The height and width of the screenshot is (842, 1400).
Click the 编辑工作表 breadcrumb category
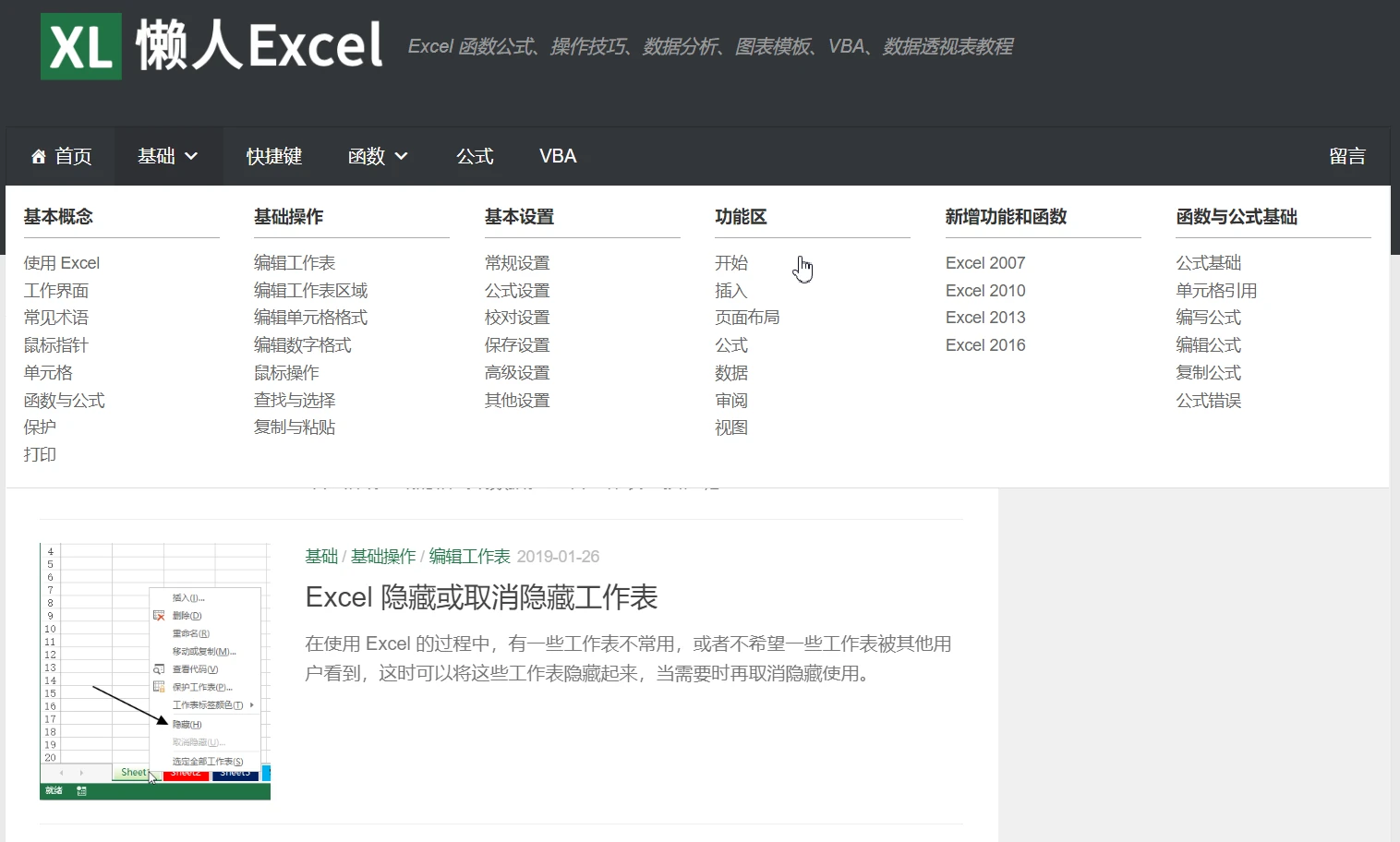click(x=469, y=557)
